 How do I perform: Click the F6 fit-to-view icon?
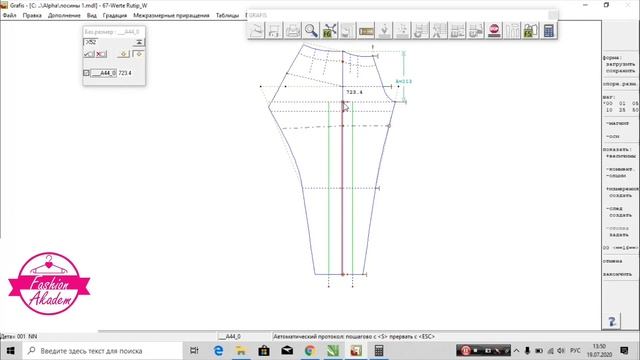[329, 31]
